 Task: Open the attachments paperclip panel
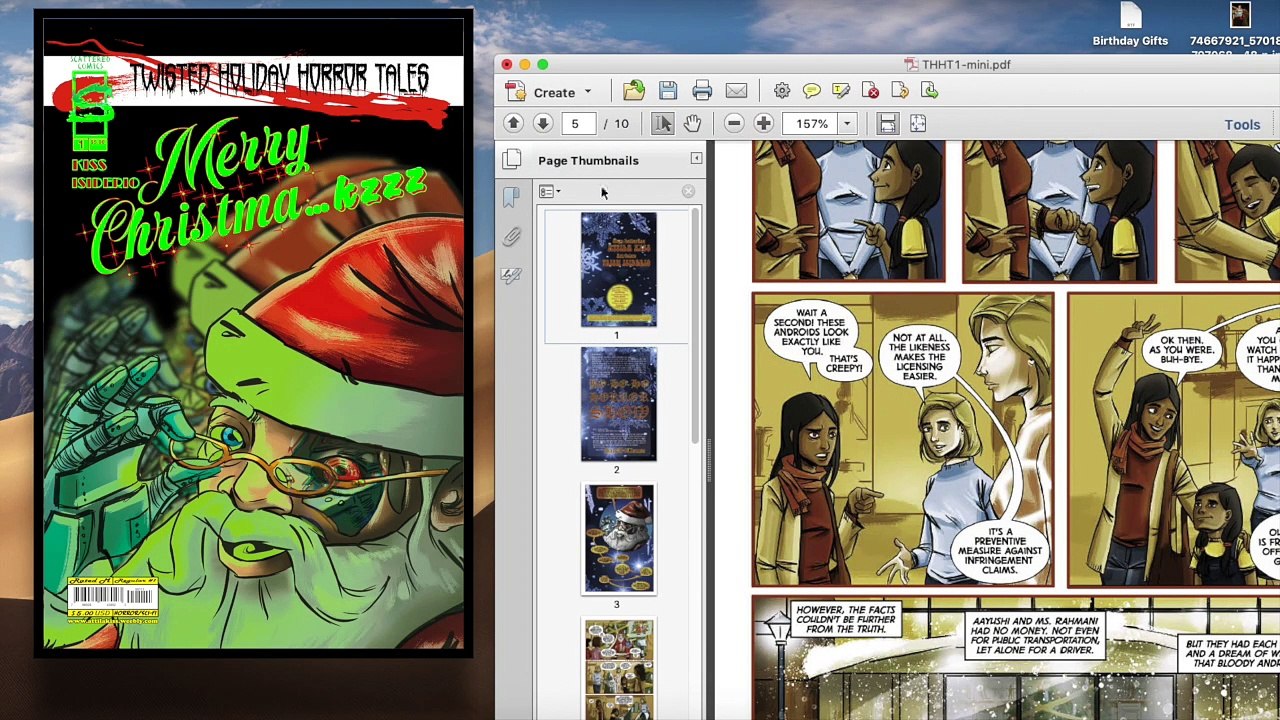511,236
